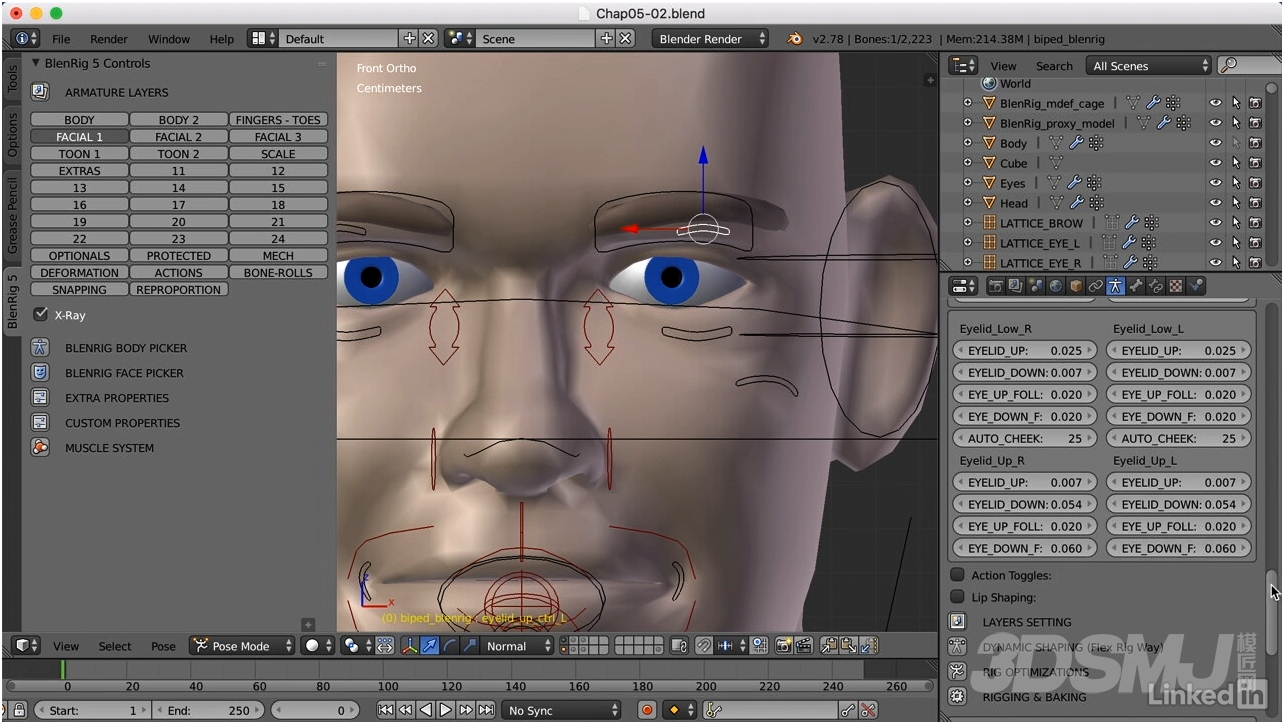Open the Pose menu in 3D viewport header
Screen dimensions: 1284x724
click(163, 646)
